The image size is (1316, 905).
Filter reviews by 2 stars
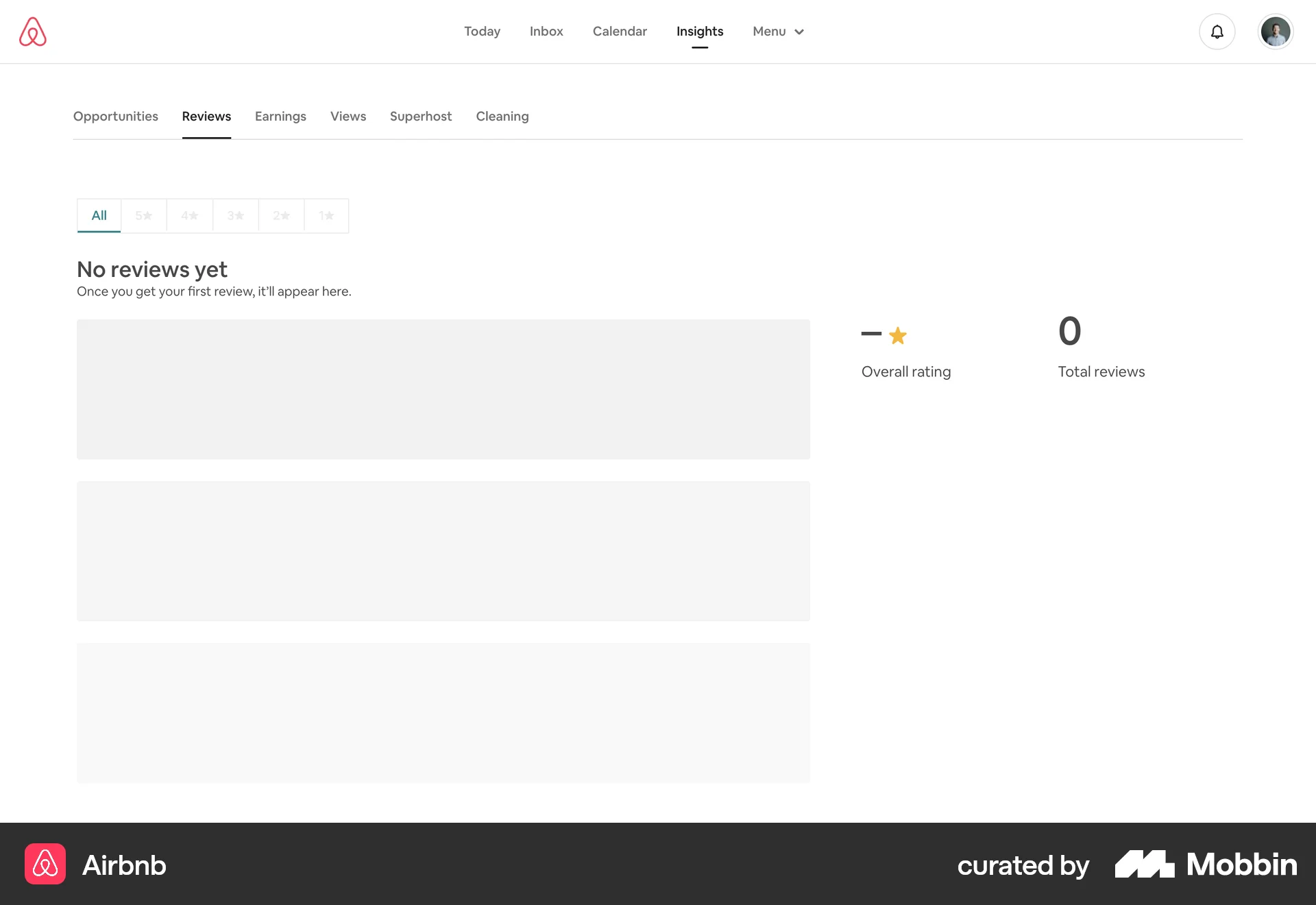click(x=281, y=215)
